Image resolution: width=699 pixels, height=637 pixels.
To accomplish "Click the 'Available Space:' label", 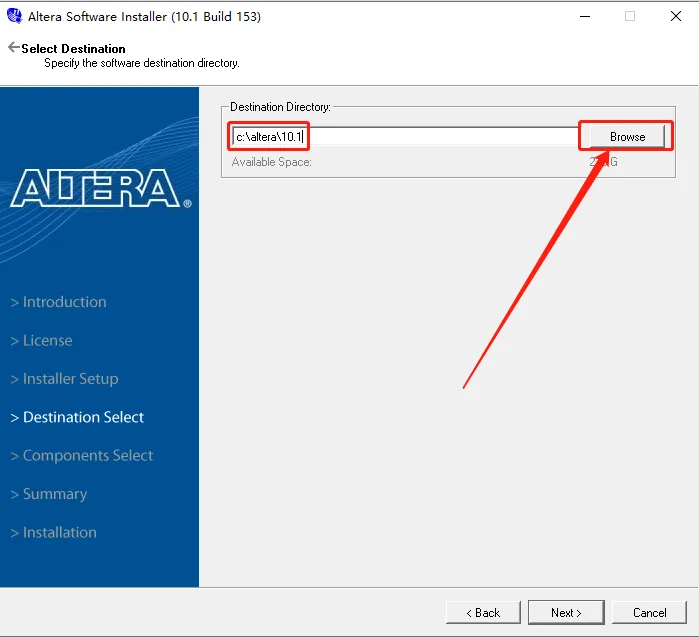I will [x=271, y=162].
